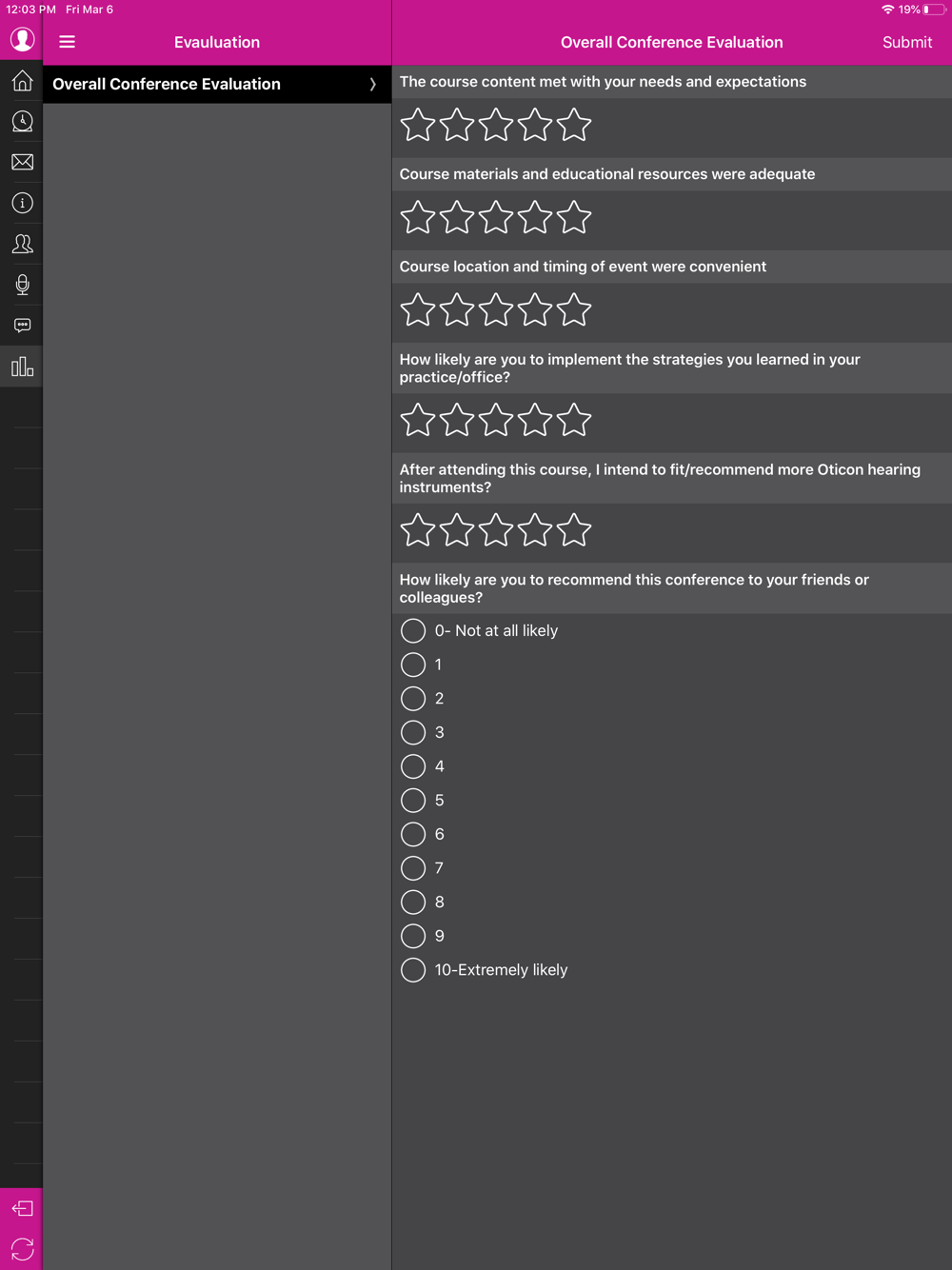Check the battery indicator in status bar
Viewport: 952px width, 1270px height.
point(934,10)
